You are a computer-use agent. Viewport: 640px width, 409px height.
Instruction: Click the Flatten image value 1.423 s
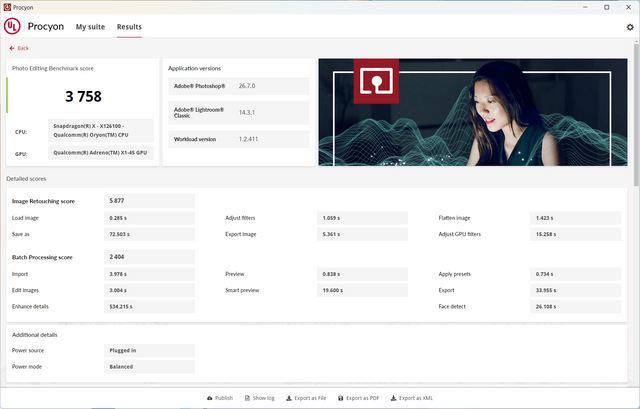click(576, 218)
